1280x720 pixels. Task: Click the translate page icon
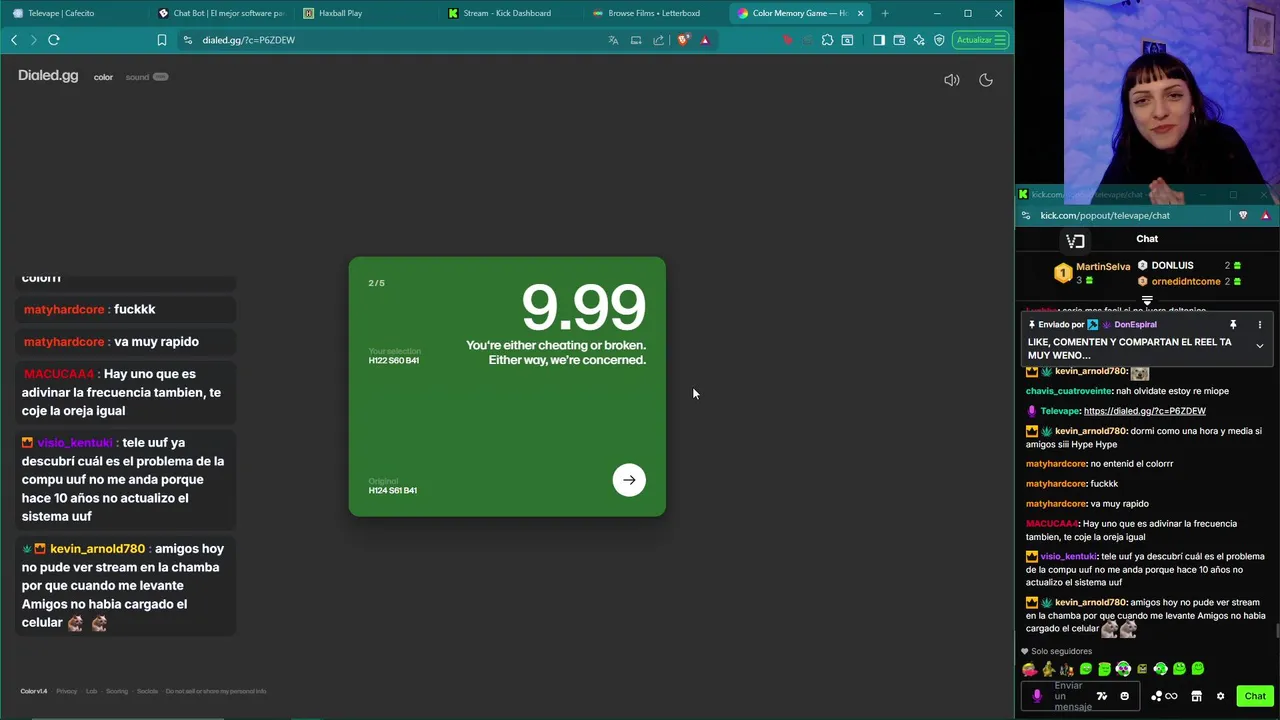pos(613,40)
